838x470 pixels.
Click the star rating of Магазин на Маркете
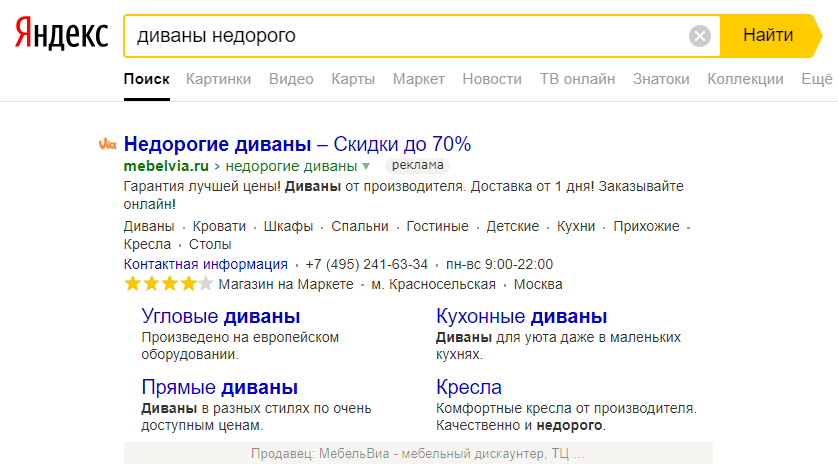pyautogui.click(x=168, y=284)
